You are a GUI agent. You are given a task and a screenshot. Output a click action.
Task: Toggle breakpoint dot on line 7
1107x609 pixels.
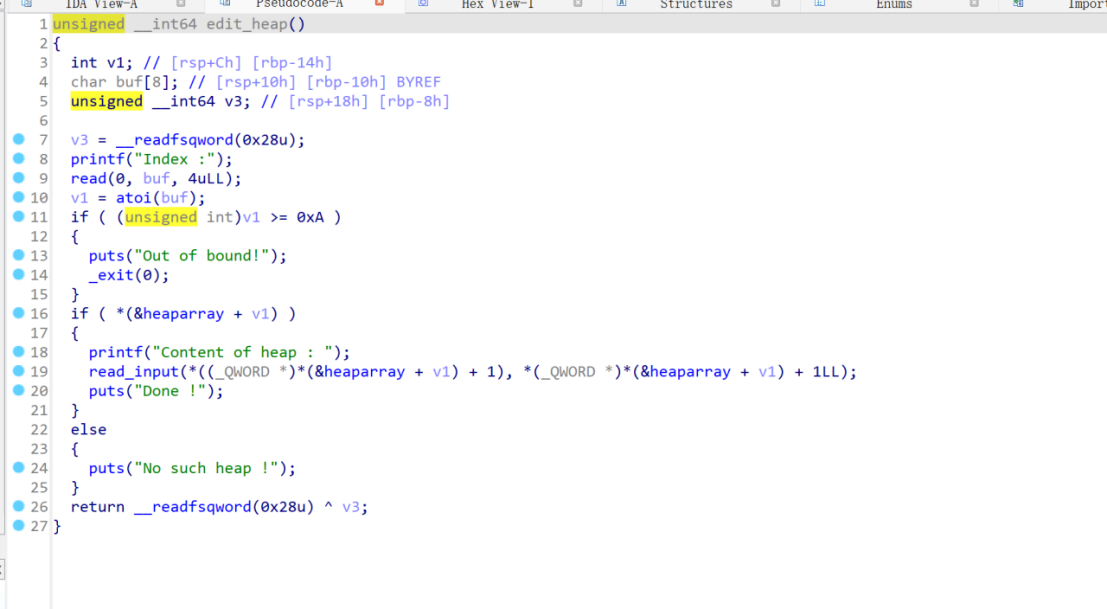18,139
